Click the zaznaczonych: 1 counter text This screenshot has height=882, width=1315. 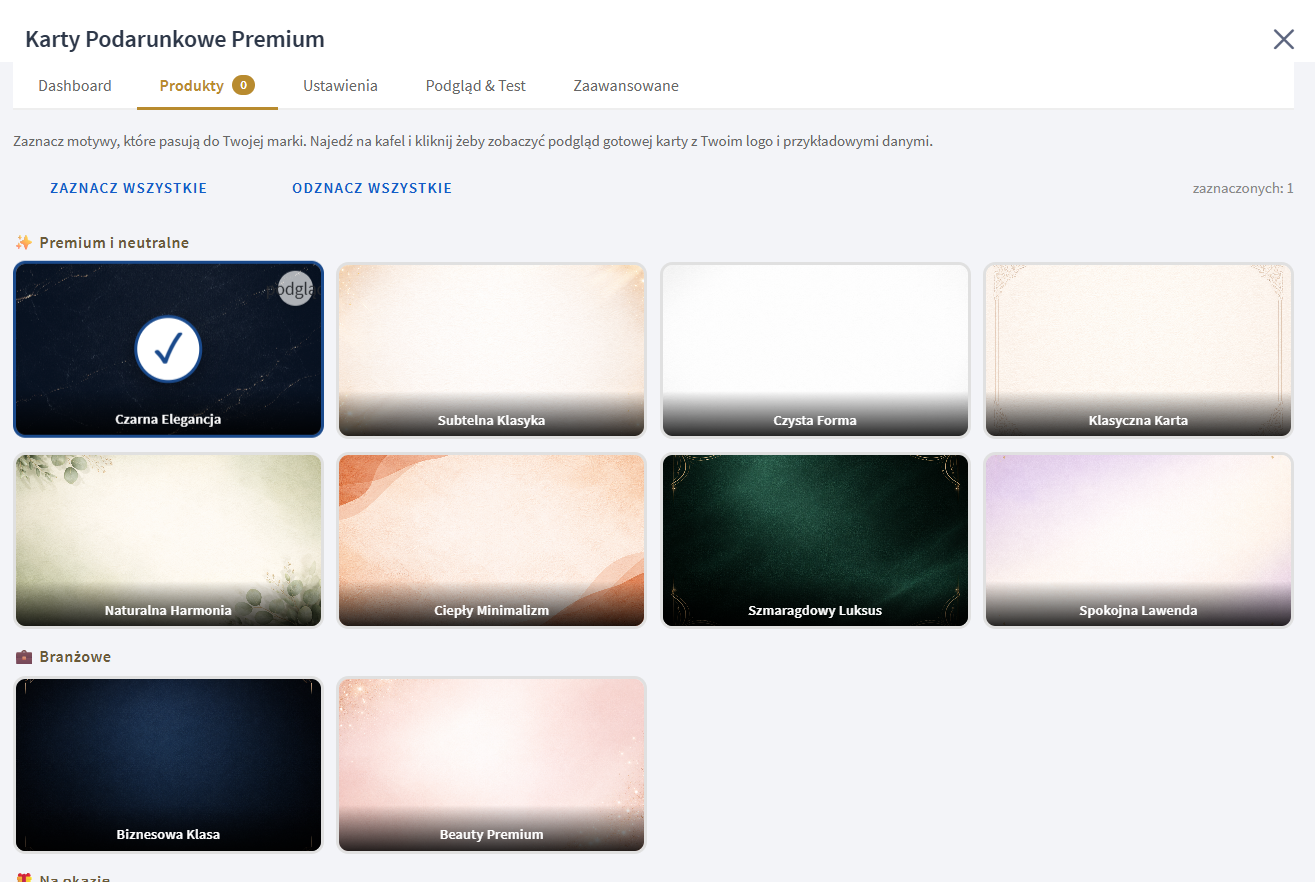point(1241,188)
